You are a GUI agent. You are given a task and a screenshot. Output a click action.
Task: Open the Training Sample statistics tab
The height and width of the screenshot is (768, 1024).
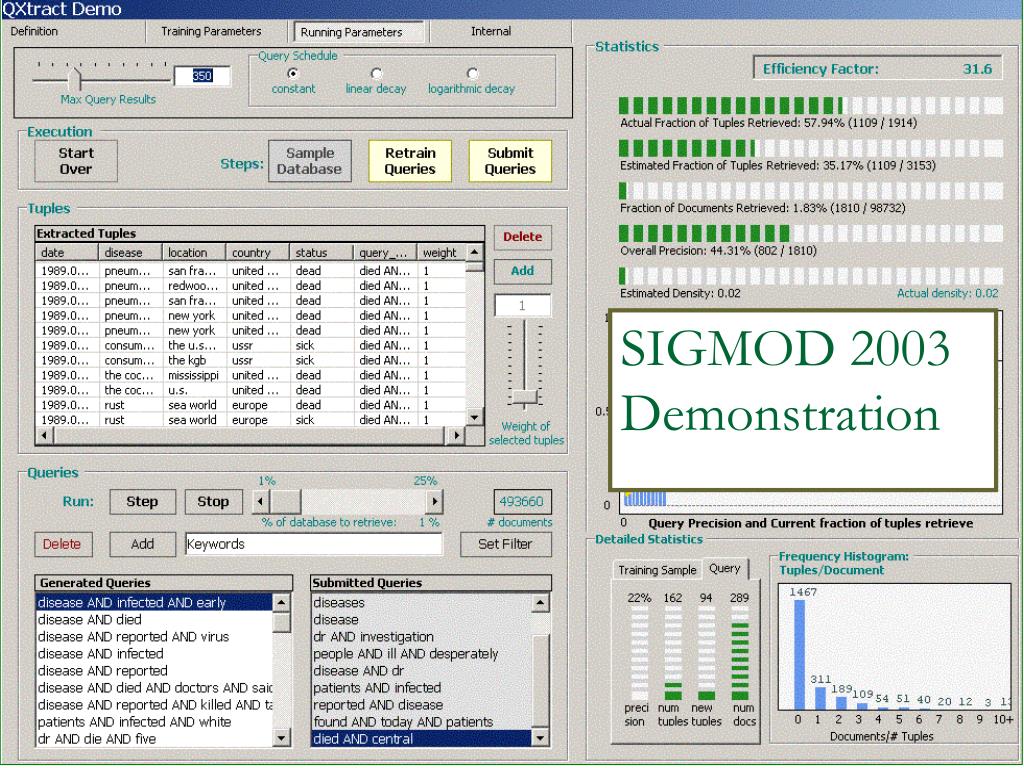pos(657,569)
